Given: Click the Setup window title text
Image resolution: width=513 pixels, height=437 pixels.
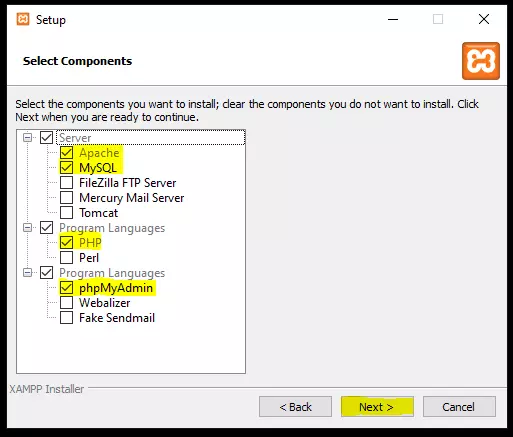Looking at the screenshot, I should [x=51, y=20].
